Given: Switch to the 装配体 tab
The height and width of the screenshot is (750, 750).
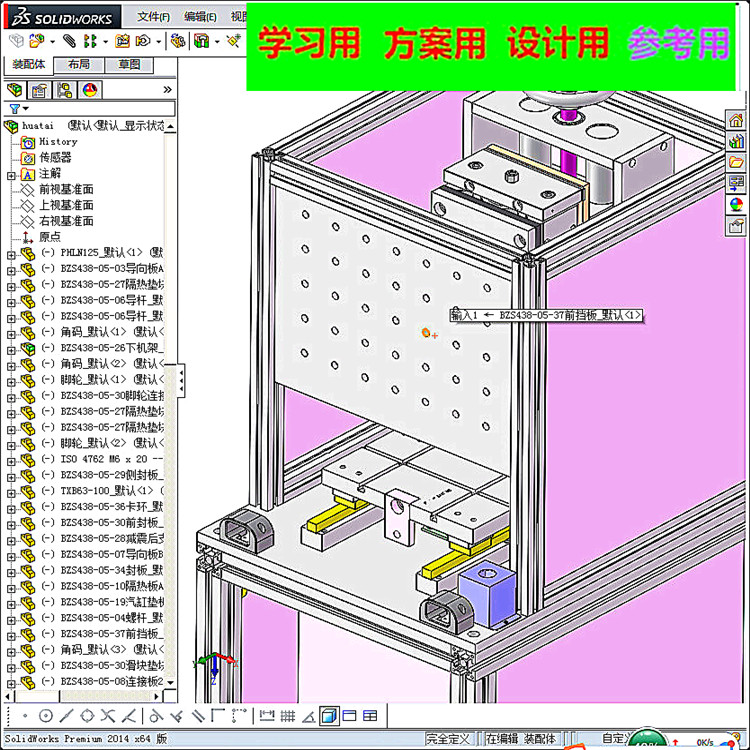Looking at the screenshot, I should click(28, 64).
